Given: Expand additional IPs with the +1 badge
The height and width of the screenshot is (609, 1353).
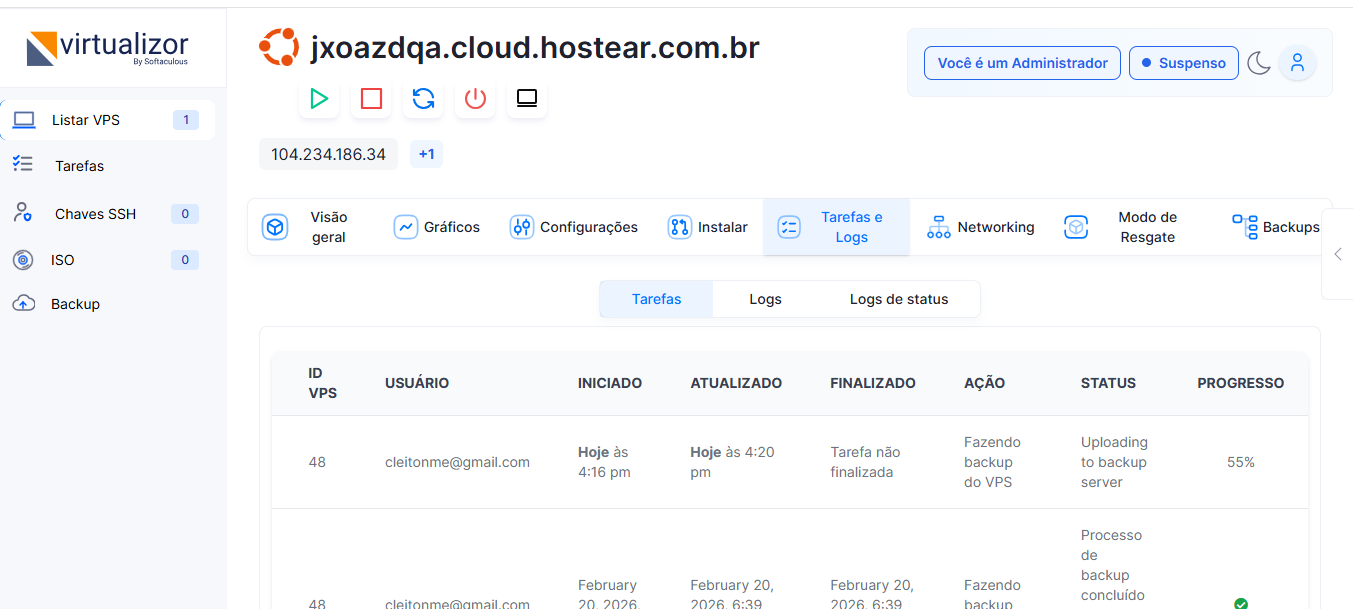Looking at the screenshot, I should tap(426, 154).
